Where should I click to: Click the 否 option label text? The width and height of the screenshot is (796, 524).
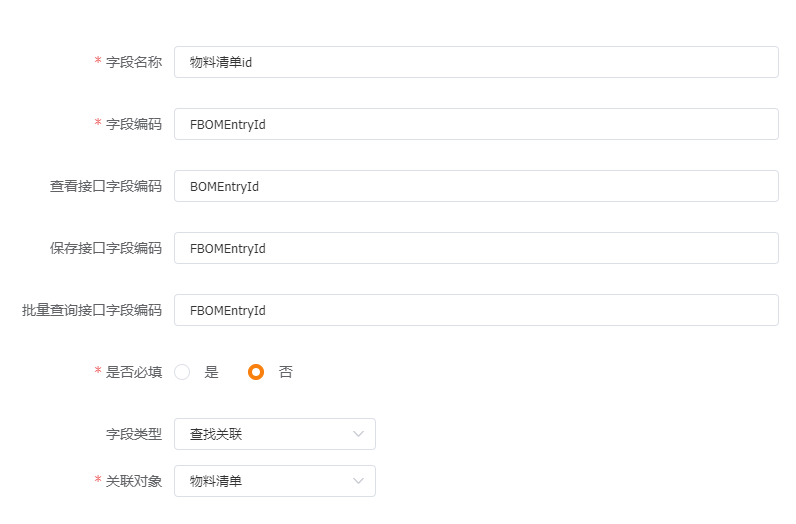[x=286, y=372]
